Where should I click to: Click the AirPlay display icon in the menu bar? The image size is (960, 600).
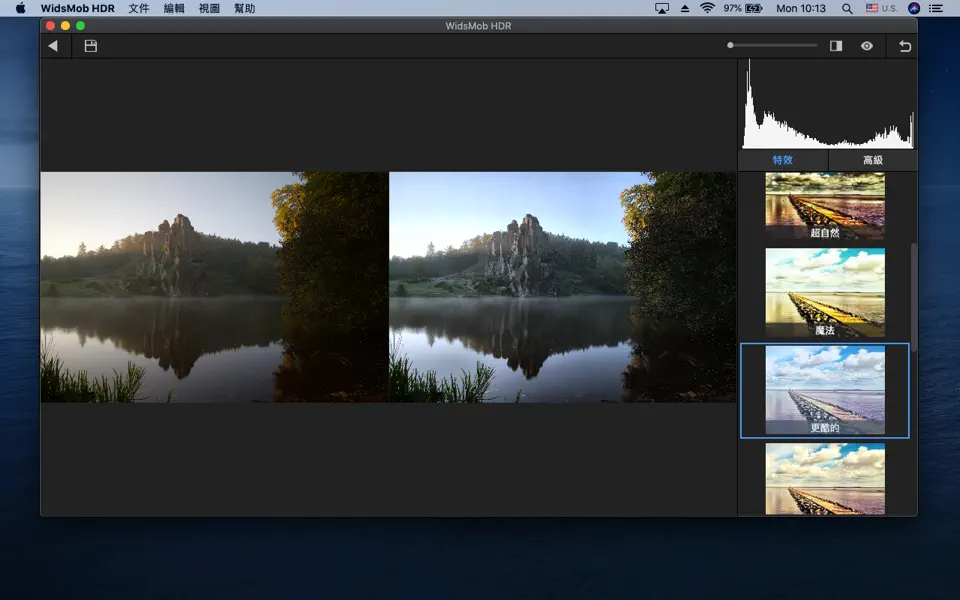coord(661,8)
